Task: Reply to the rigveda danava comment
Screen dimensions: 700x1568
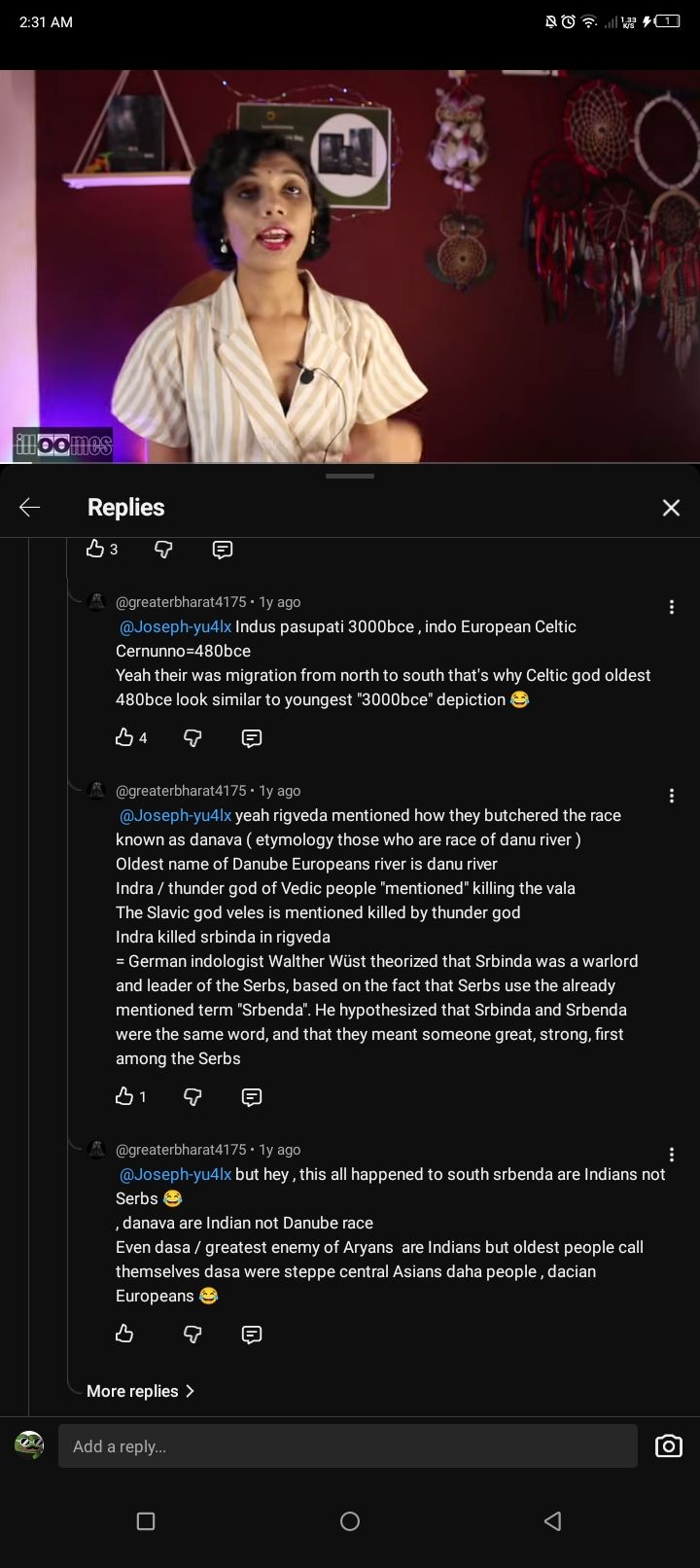Action: click(x=251, y=1096)
